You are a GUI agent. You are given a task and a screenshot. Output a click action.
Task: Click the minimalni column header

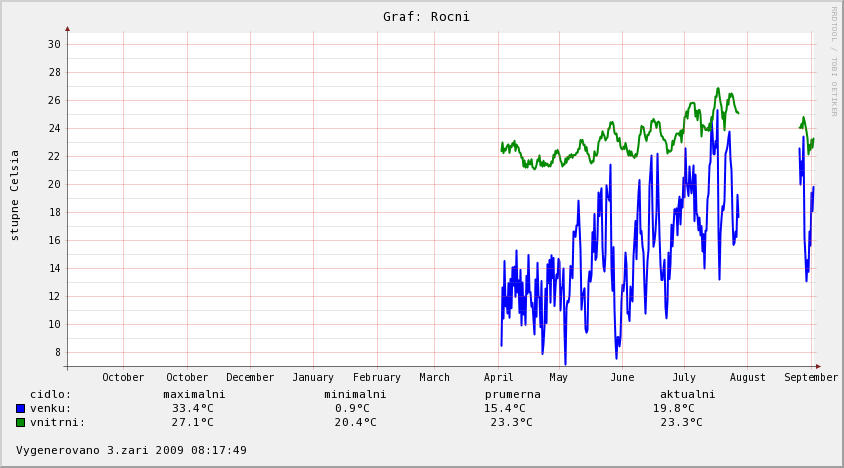click(355, 395)
